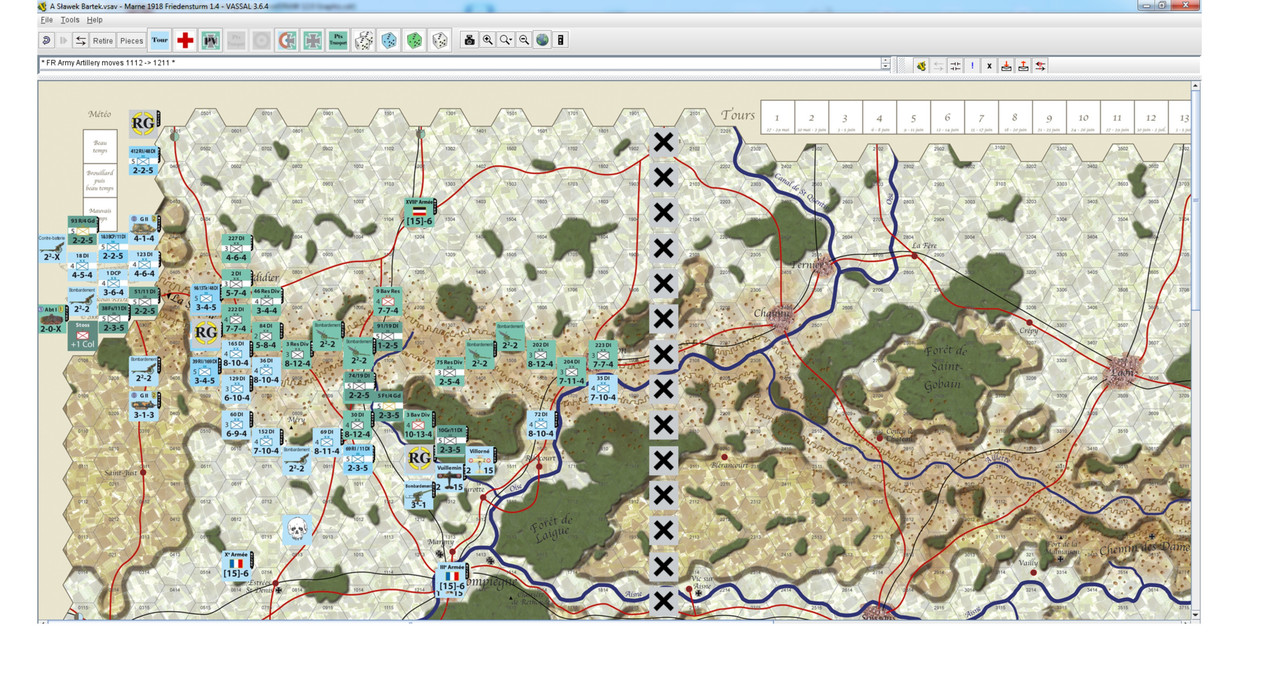Click the undo last move icon

(47, 40)
